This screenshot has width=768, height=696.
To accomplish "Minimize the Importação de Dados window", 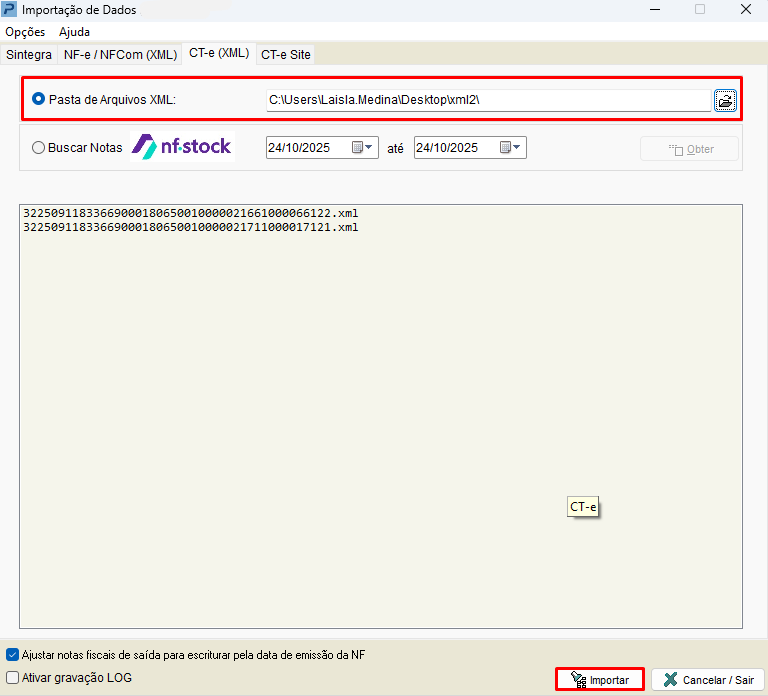I will [655, 9].
